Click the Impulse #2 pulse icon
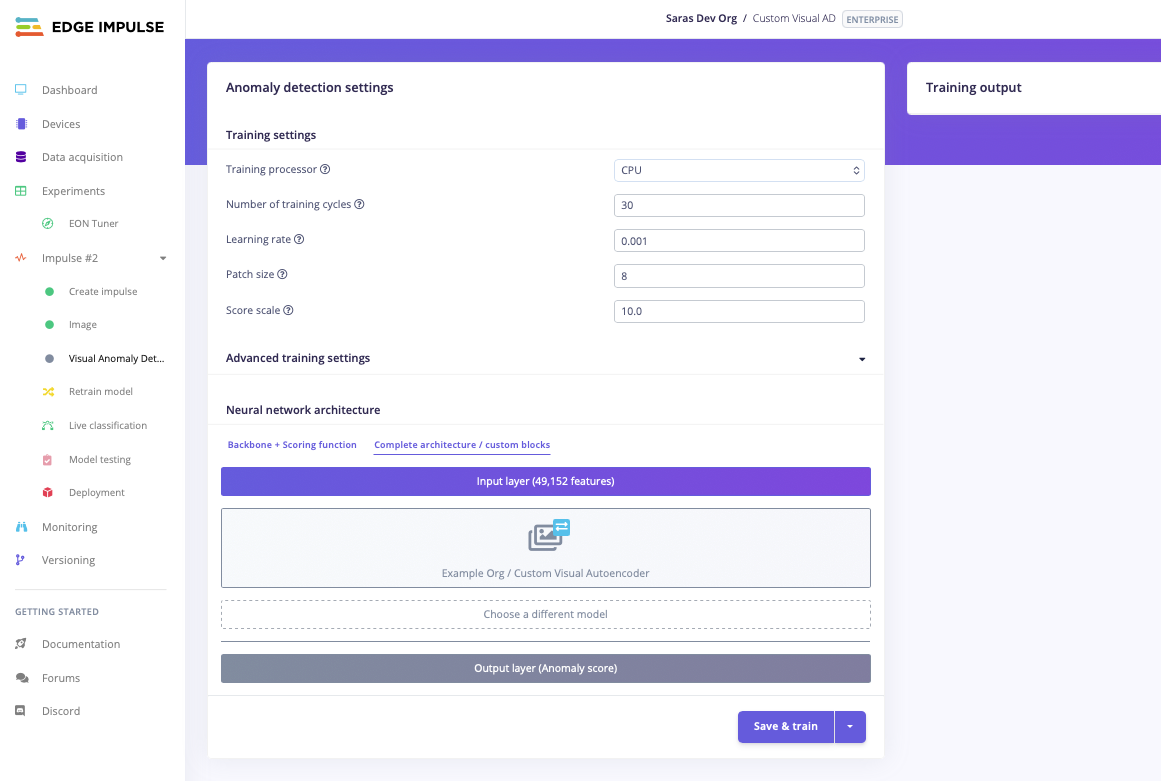The image size is (1161, 781). coord(21,258)
